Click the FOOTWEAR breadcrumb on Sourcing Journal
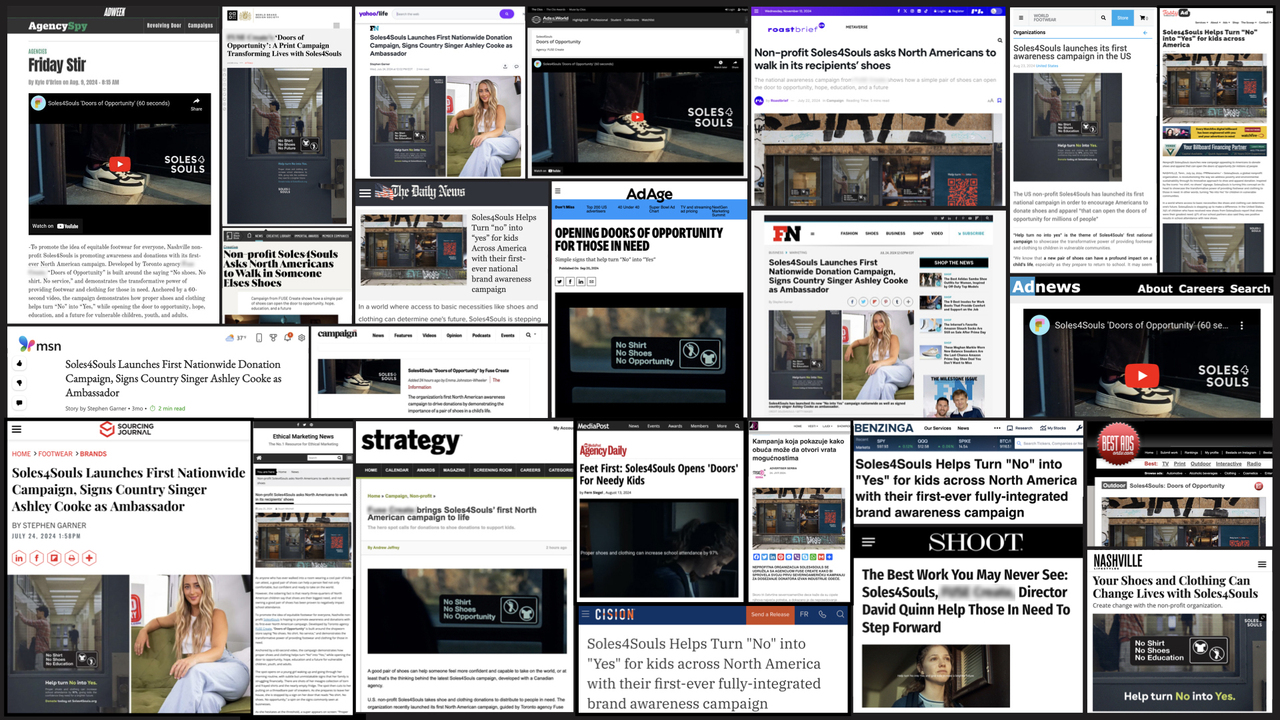This screenshot has height=720, width=1280. click(x=56, y=454)
